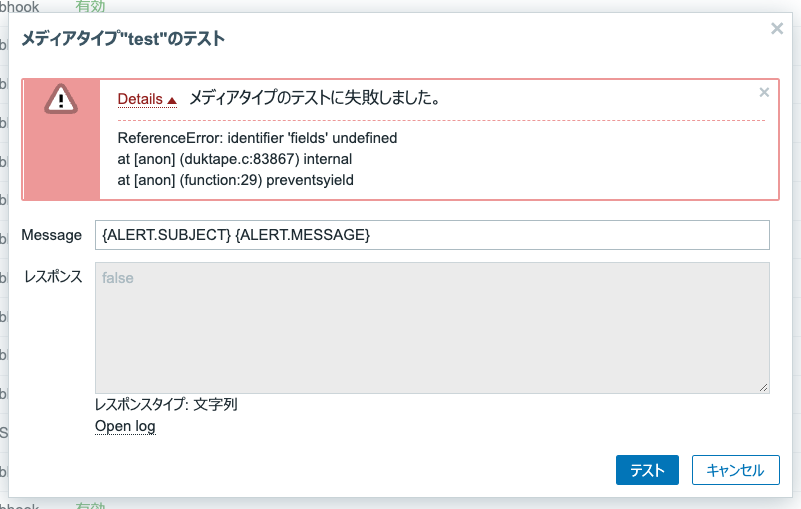Click the red arrow beside Details

(172, 101)
